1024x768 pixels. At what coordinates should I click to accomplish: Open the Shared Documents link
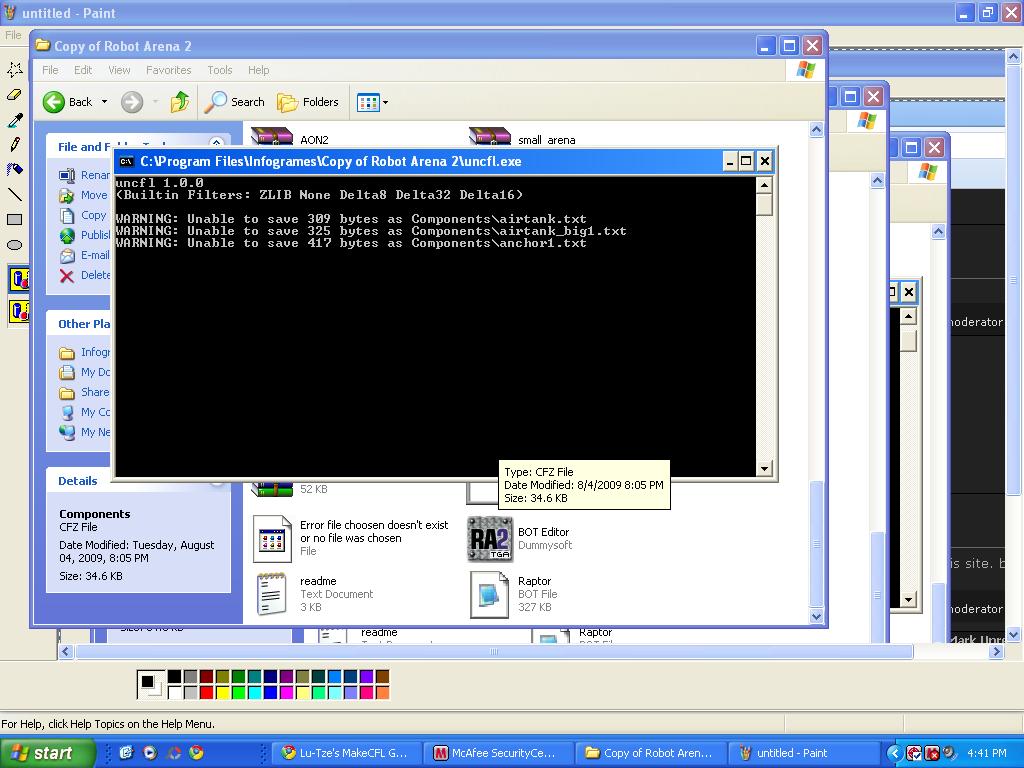(84, 392)
